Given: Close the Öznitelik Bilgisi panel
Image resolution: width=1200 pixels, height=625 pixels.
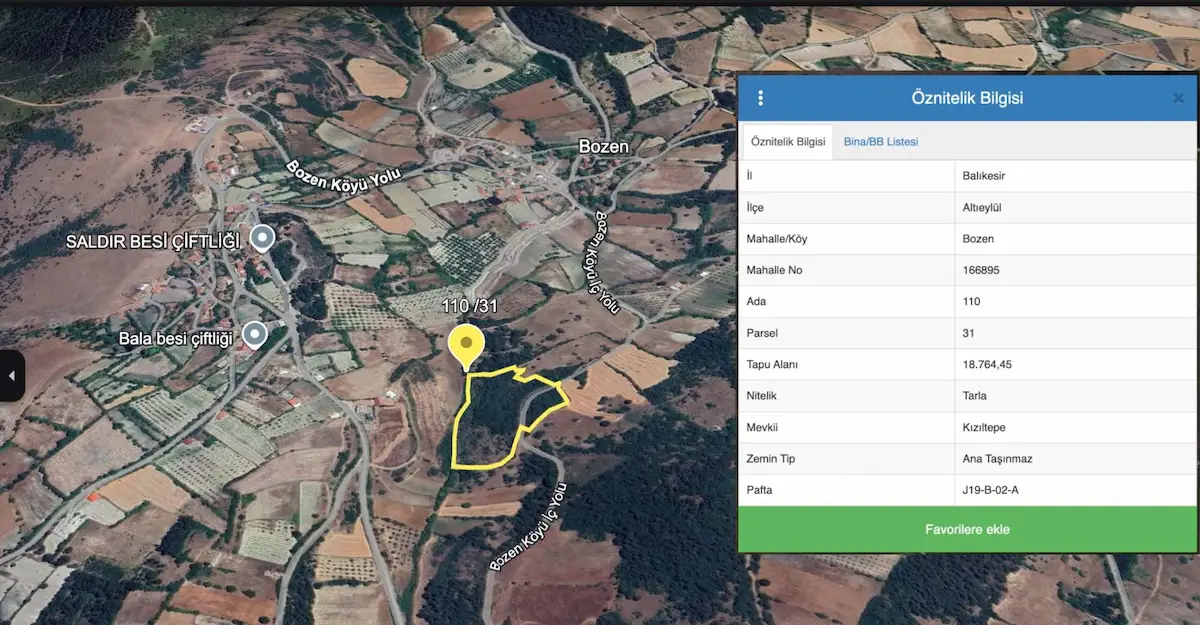Looking at the screenshot, I should [x=1178, y=98].
